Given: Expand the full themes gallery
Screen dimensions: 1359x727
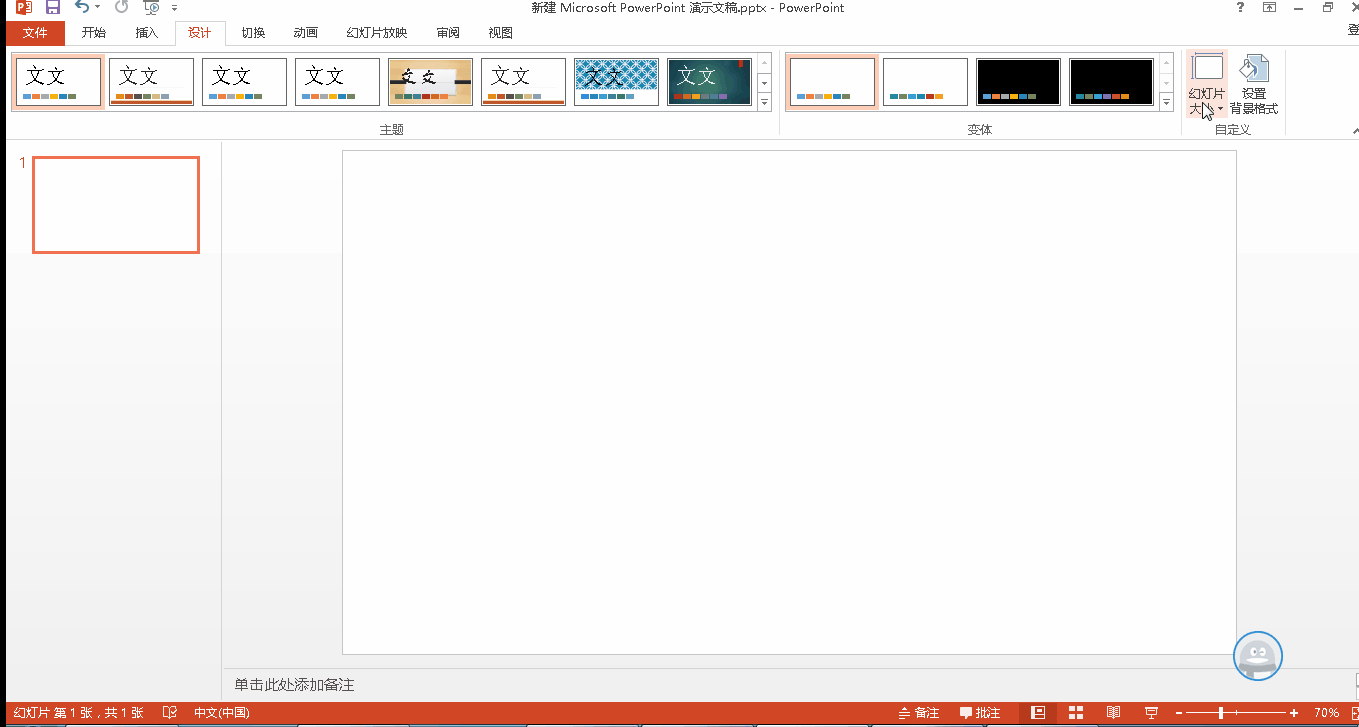Looking at the screenshot, I should [x=765, y=101].
